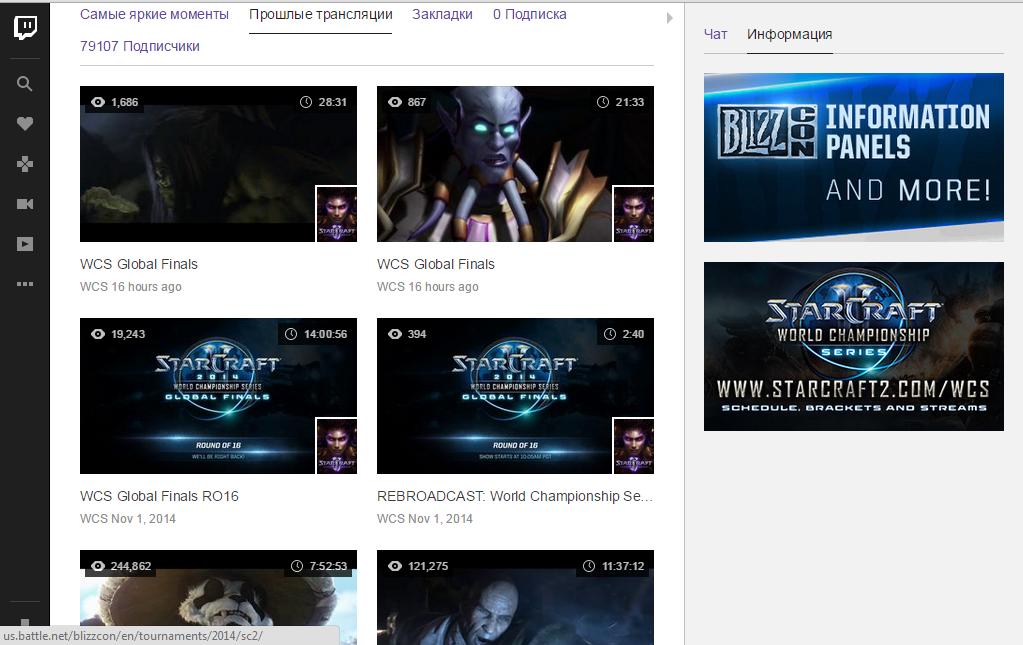1023x645 pixels.
Task: Click the WCS channel link under the REBROADCAST title
Action: [391, 518]
